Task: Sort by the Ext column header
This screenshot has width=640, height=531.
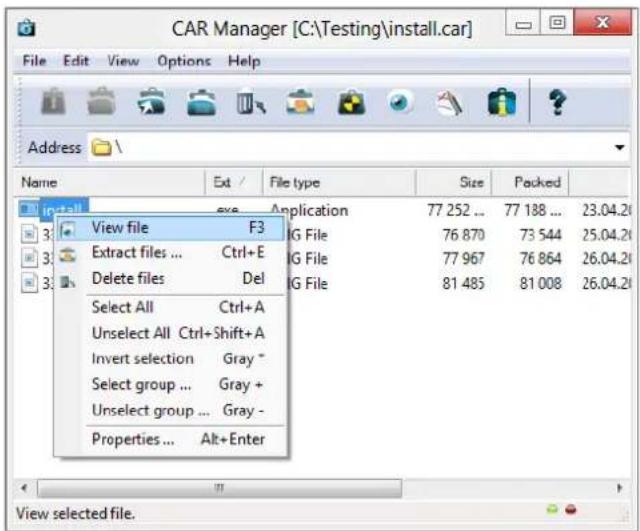Action: coord(234,182)
